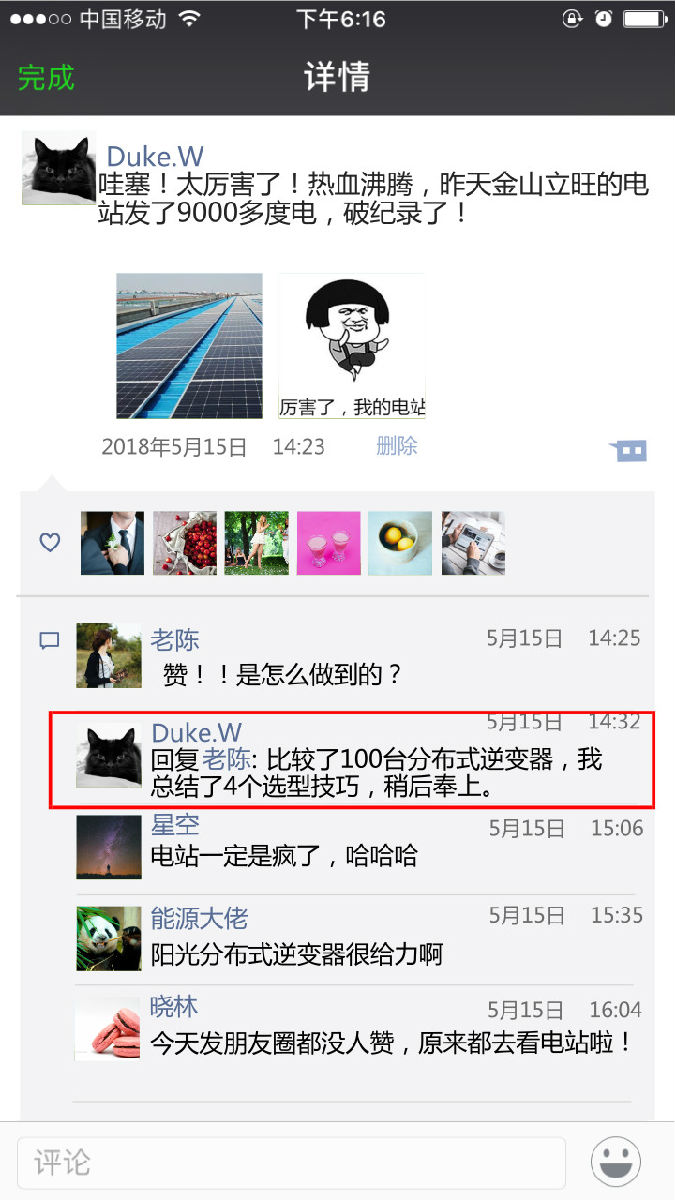Tap the speech bubble comments icon
This screenshot has width=675, height=1200.
49,641
